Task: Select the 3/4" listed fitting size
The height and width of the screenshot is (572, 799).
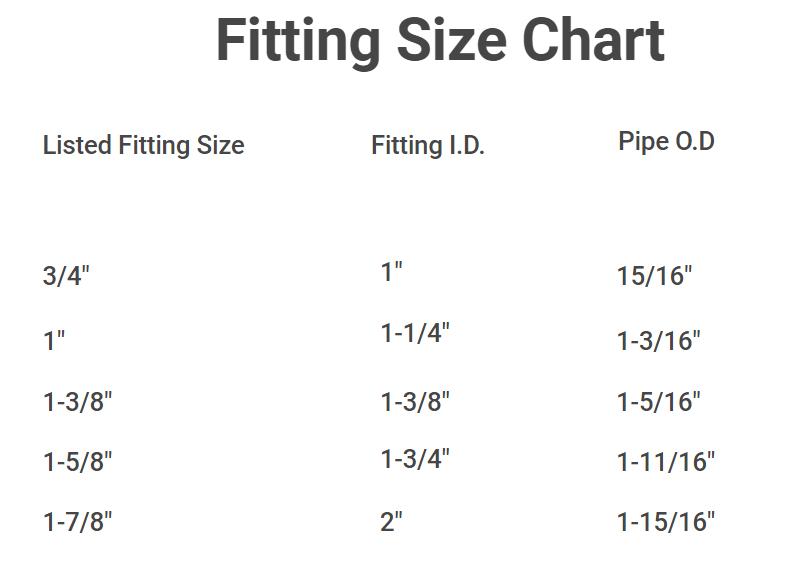Action: pyautogui.click(x=66, y=276)
